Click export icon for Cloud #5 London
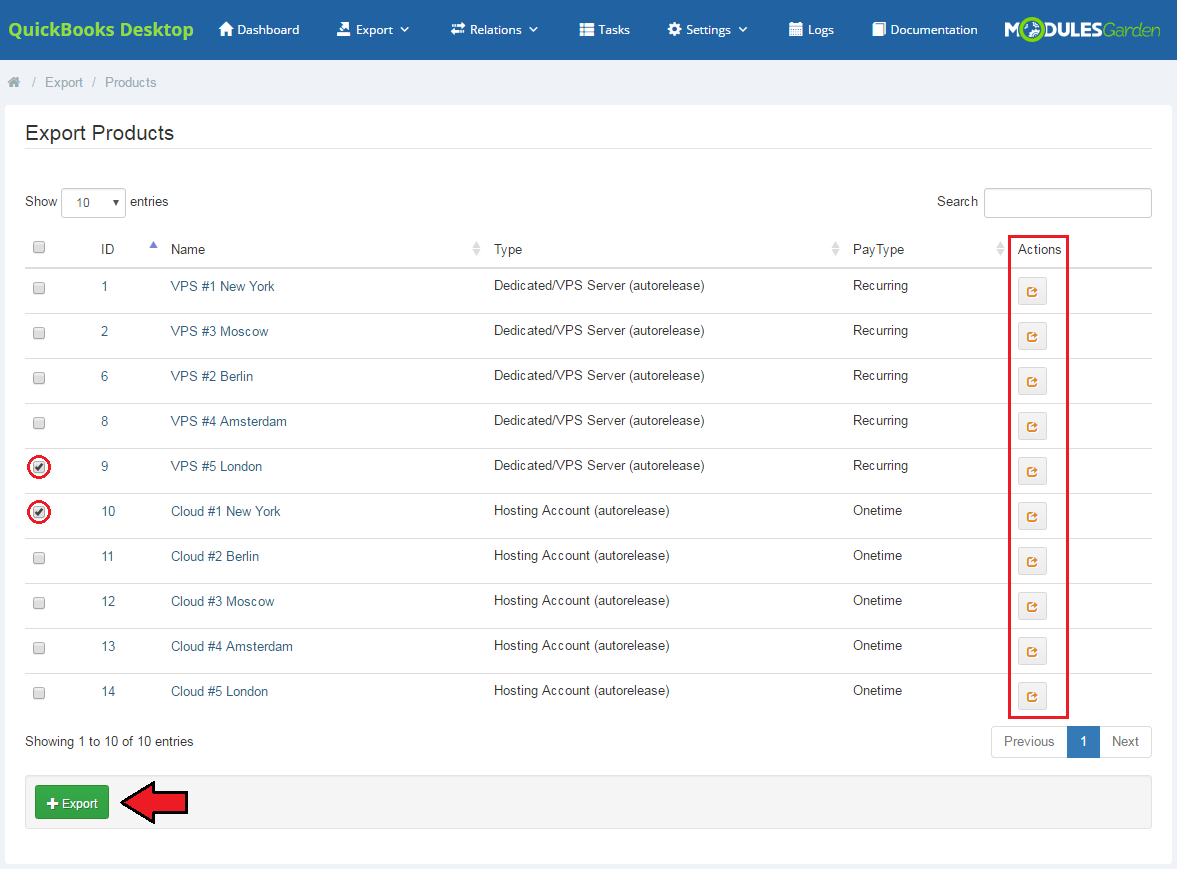The image size is (1177, 869). pyautogui.click(x=1032, y=696)
